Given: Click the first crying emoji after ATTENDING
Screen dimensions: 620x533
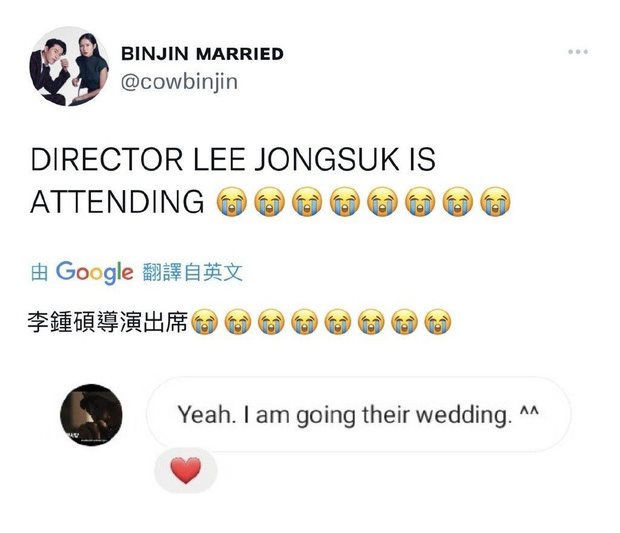Looking at the screenshot, I should pyautogui.click(x=232, y=202).
